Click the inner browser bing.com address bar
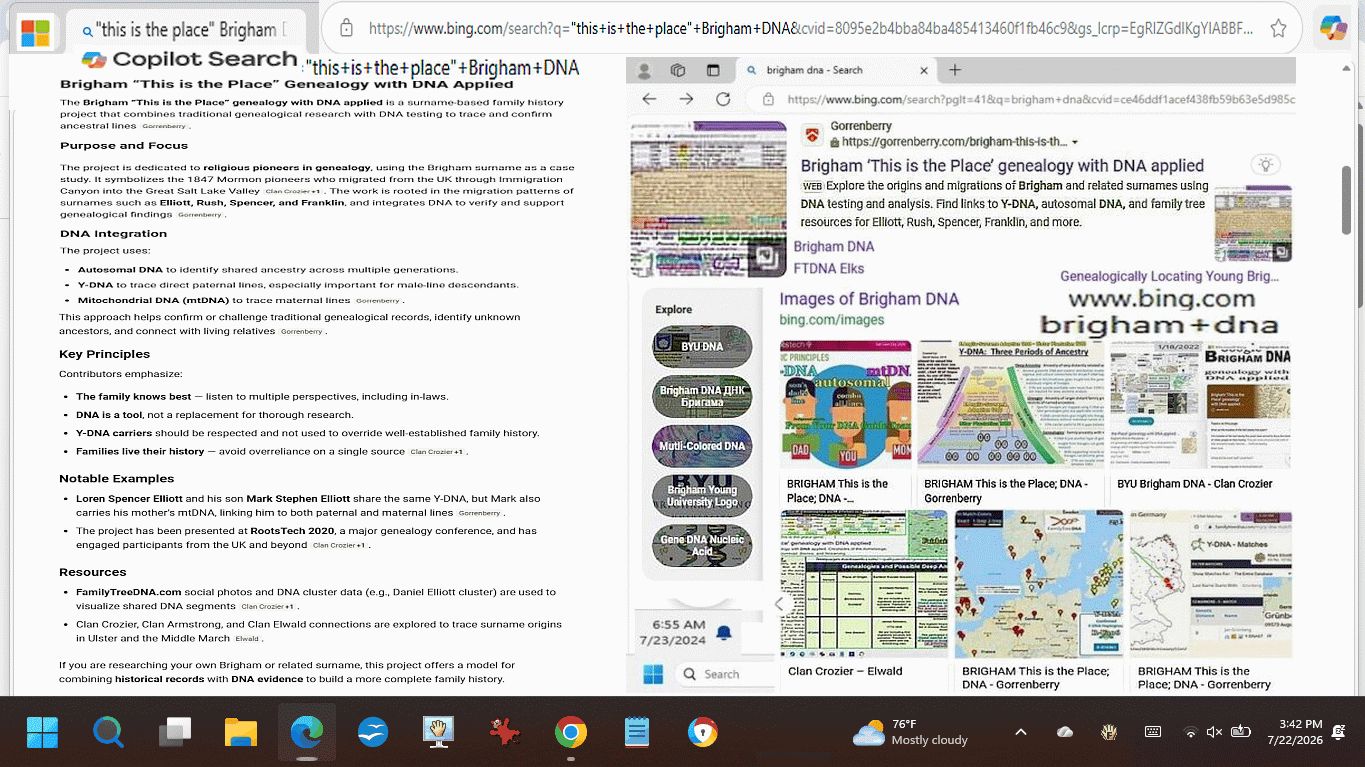 pos(1040,99)
